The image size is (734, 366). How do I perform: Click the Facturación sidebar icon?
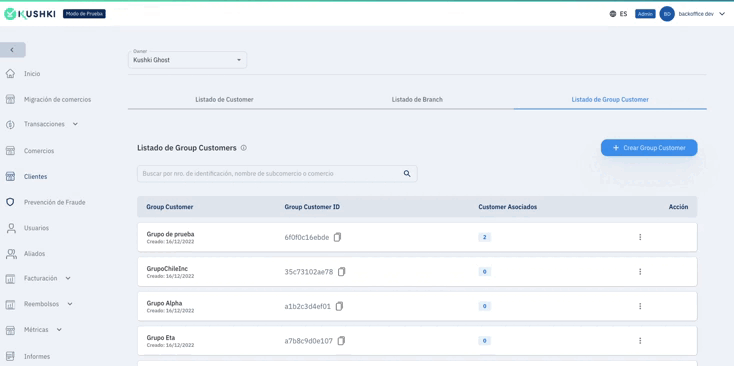pyautogui.click(x=10, y=278)
